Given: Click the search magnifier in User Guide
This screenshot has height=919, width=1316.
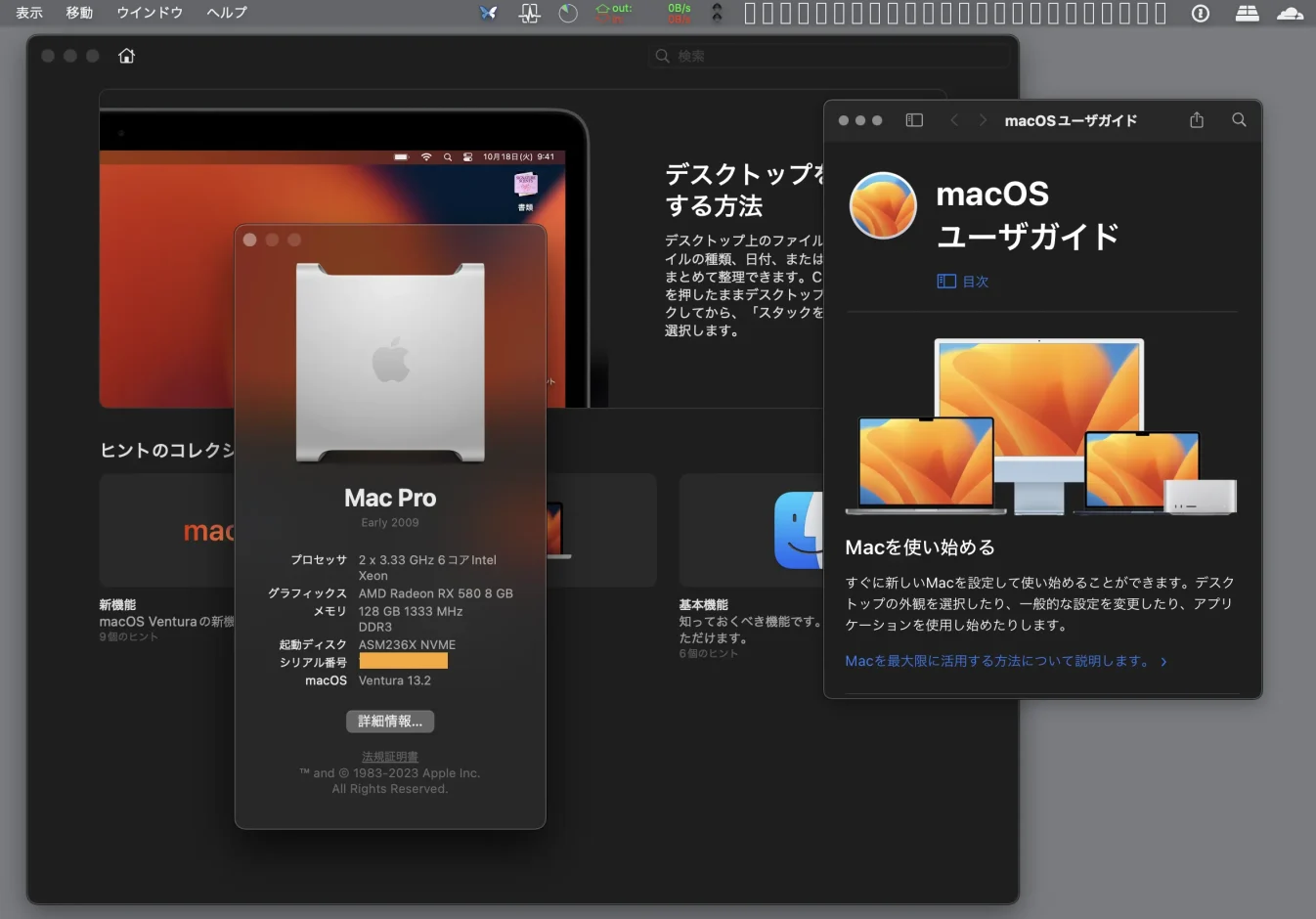Looking at the screenshot, I should click(x=1239, y=119).
